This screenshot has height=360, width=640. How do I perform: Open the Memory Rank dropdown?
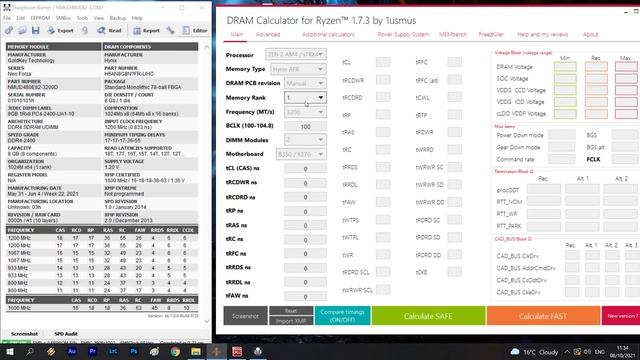coord(305,98)
